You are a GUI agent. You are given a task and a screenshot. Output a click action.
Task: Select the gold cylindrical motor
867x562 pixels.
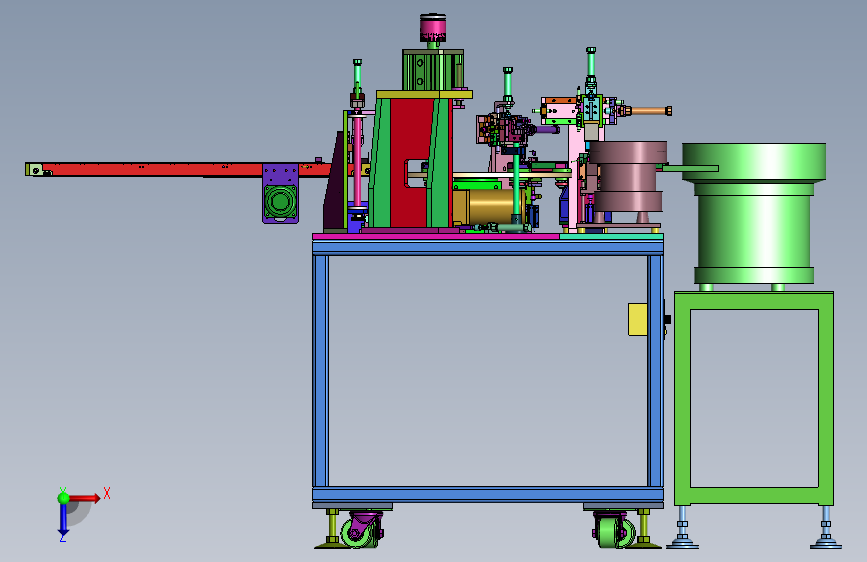[488, 207]
